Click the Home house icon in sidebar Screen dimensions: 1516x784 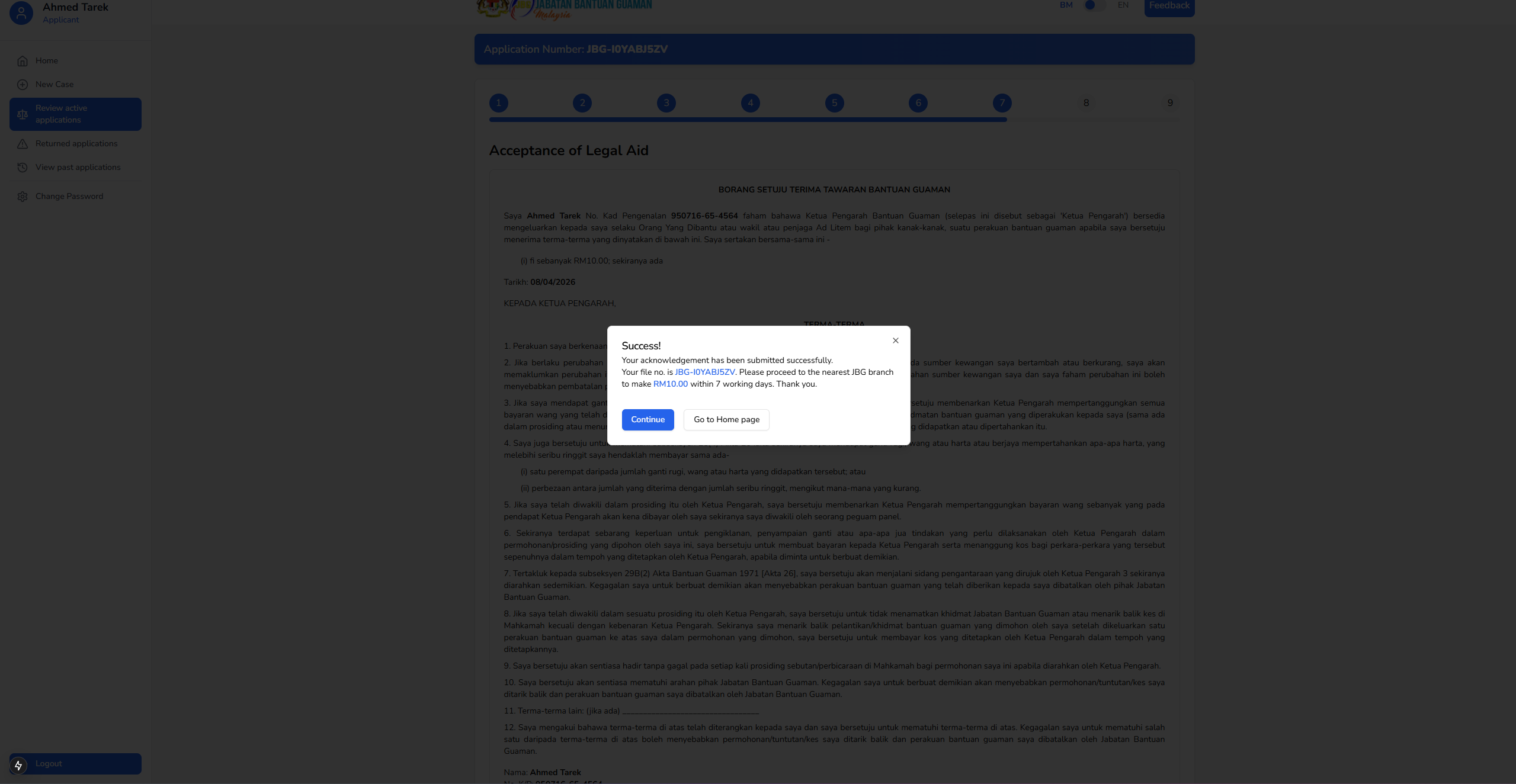pos(23,61)
